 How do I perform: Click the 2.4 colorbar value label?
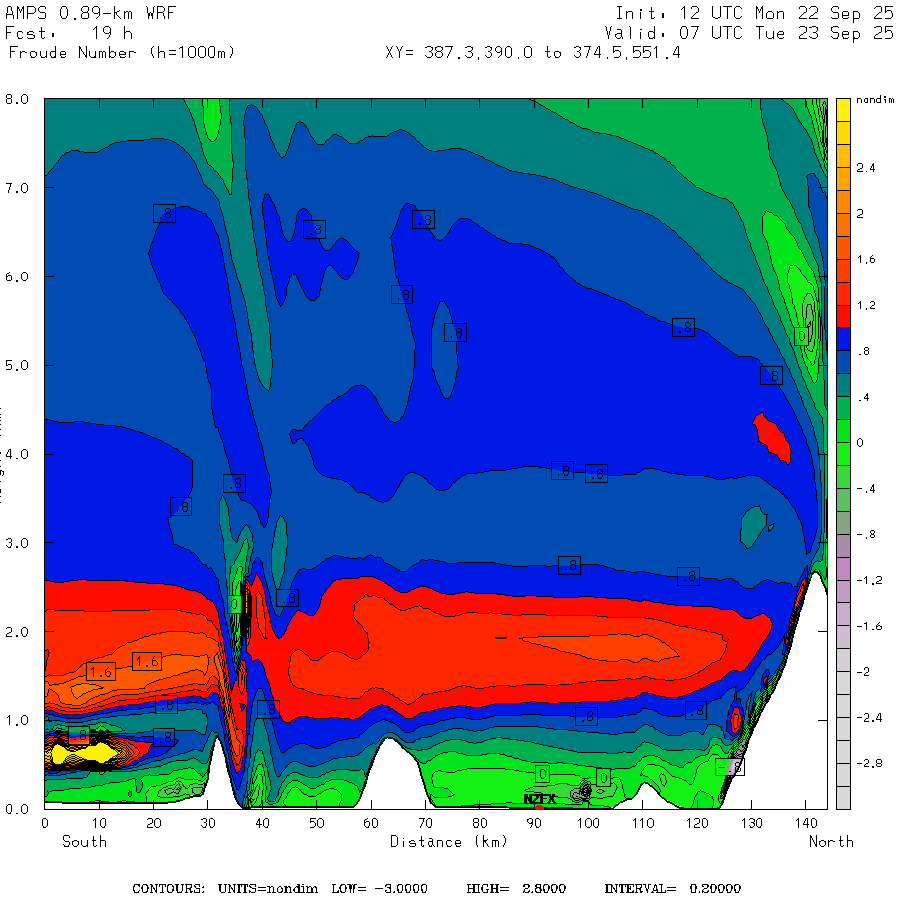866,168
